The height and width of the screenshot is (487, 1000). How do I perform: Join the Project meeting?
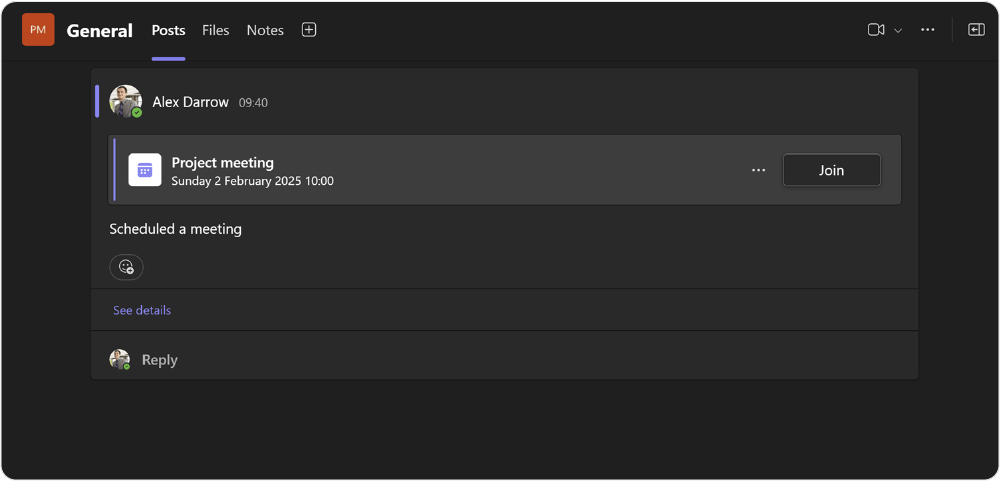click(832, 170)
